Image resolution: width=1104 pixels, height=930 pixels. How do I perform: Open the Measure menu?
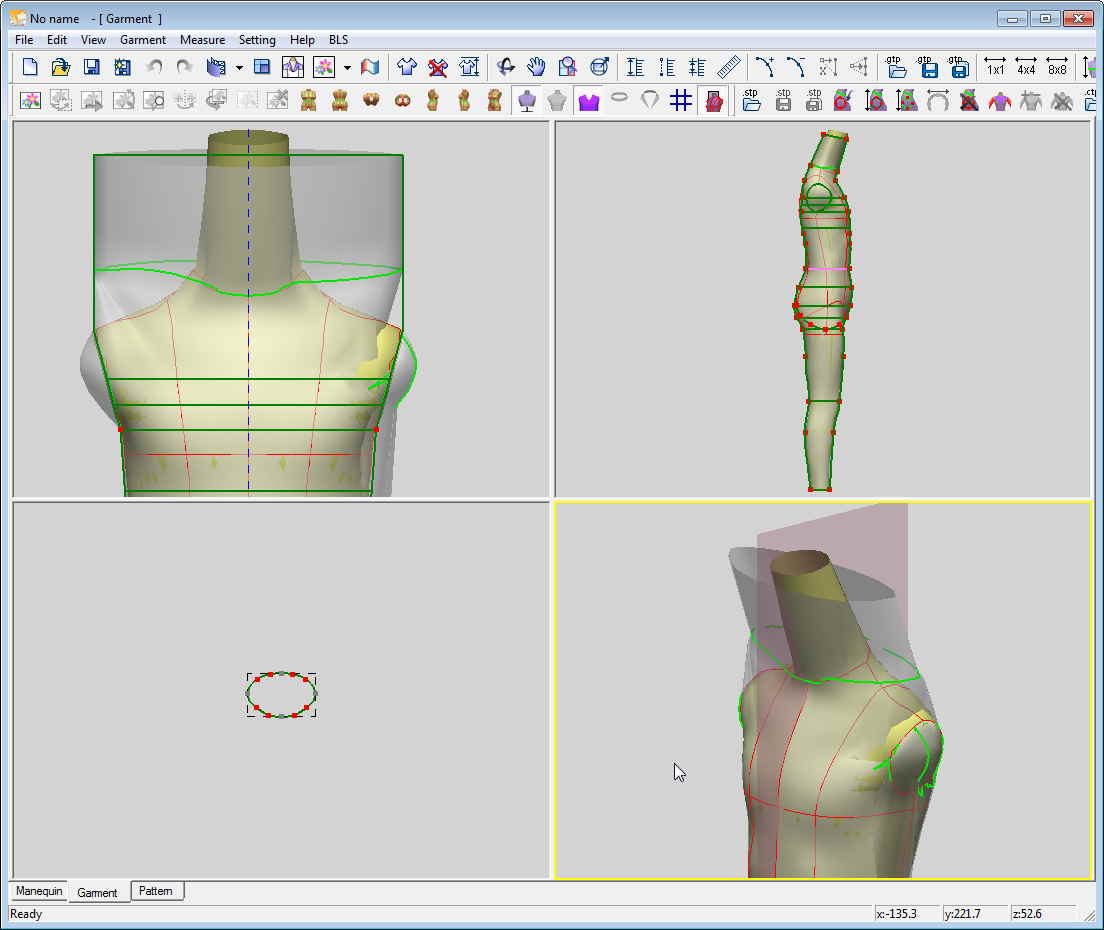click(202, 40)
